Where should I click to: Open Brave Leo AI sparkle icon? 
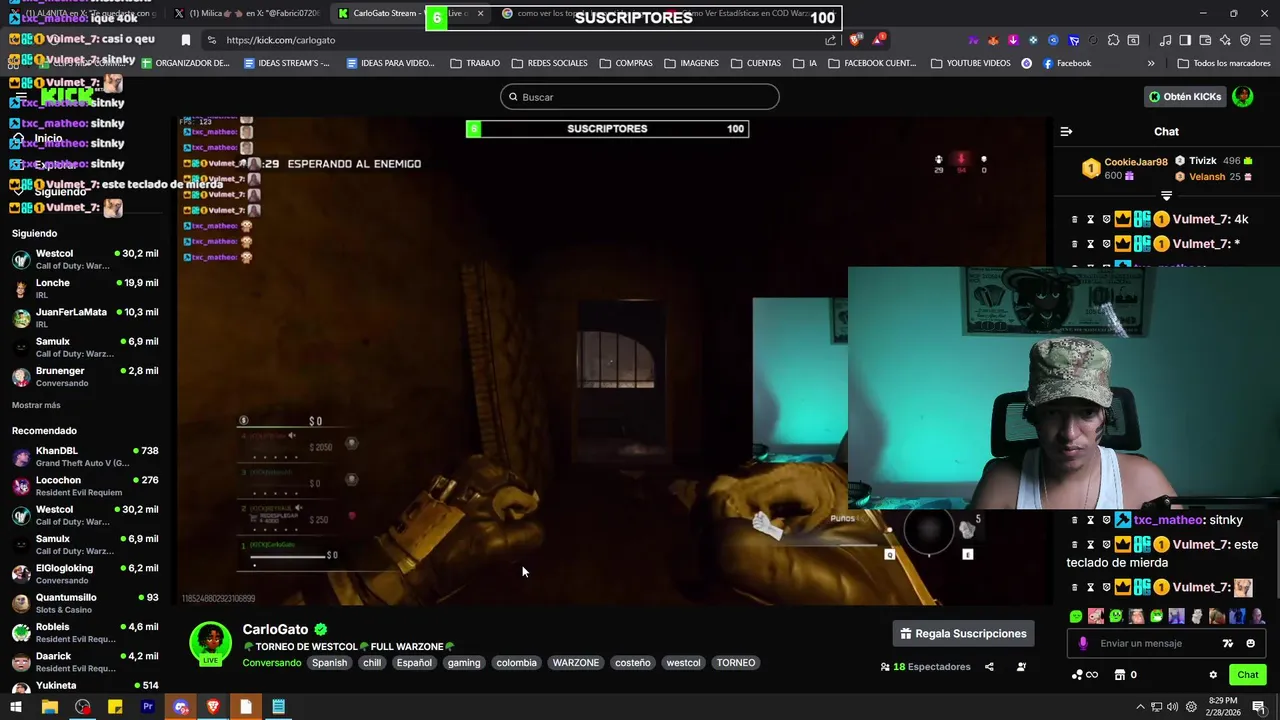(x=1225, y=40)
